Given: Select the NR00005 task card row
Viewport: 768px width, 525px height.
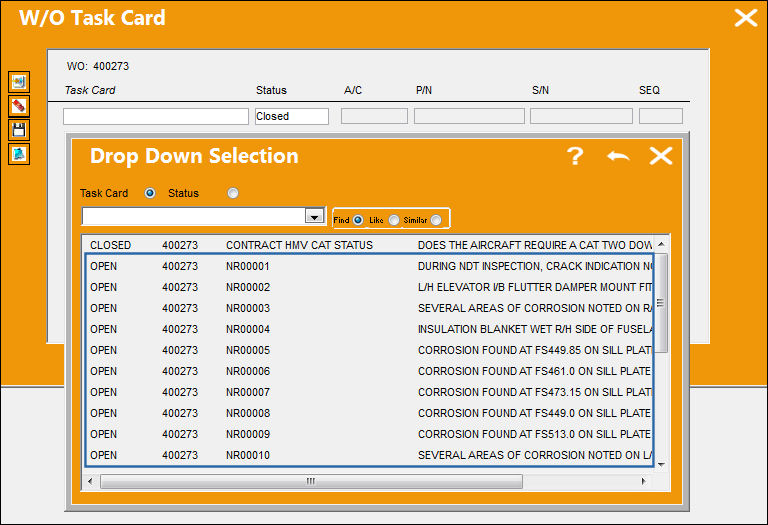Looking at the screenshot, I should click(370, 350).
